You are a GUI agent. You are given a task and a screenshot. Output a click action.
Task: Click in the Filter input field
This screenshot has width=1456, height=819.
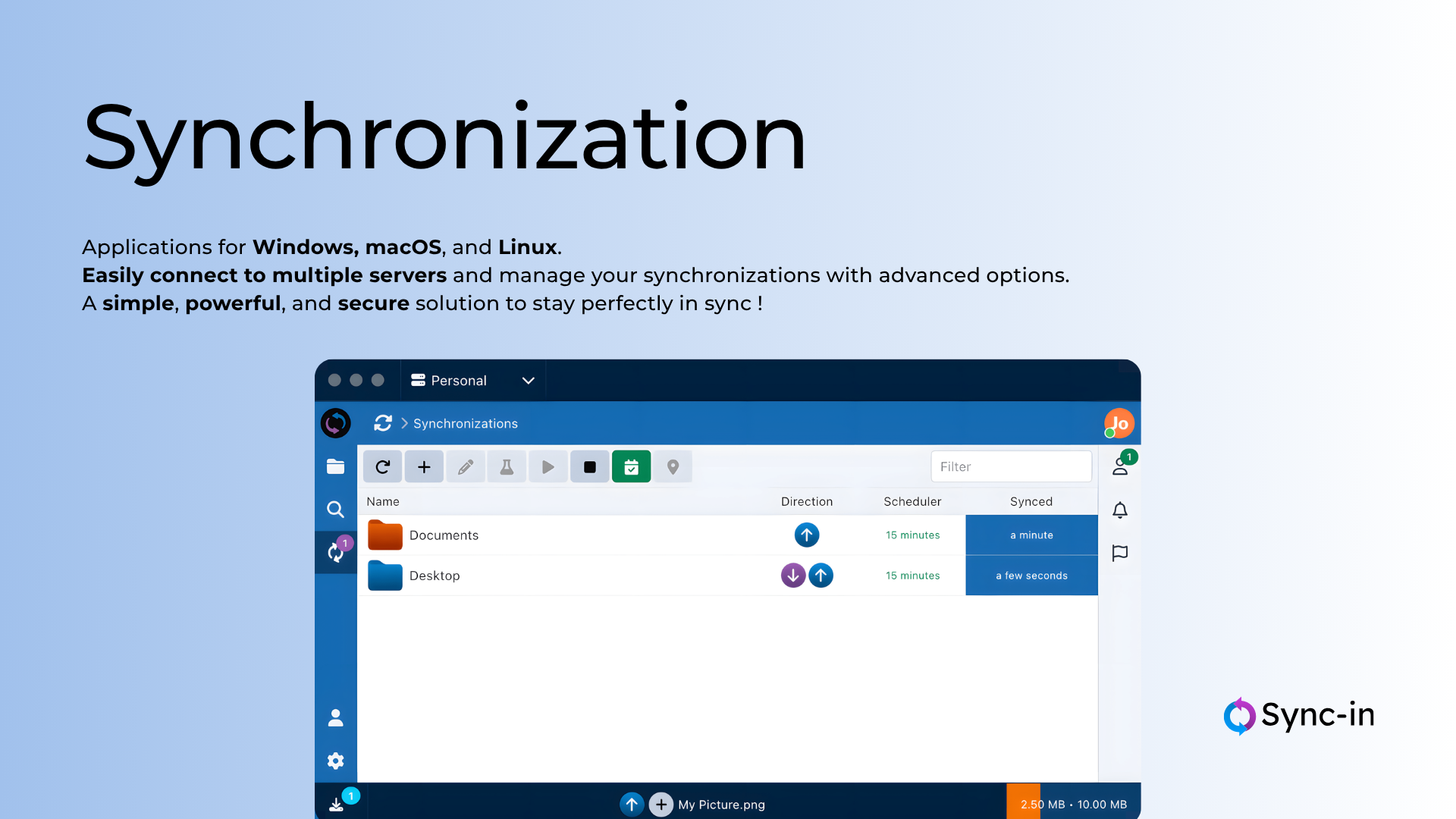pyautogui.click(x=1011, y=467)
